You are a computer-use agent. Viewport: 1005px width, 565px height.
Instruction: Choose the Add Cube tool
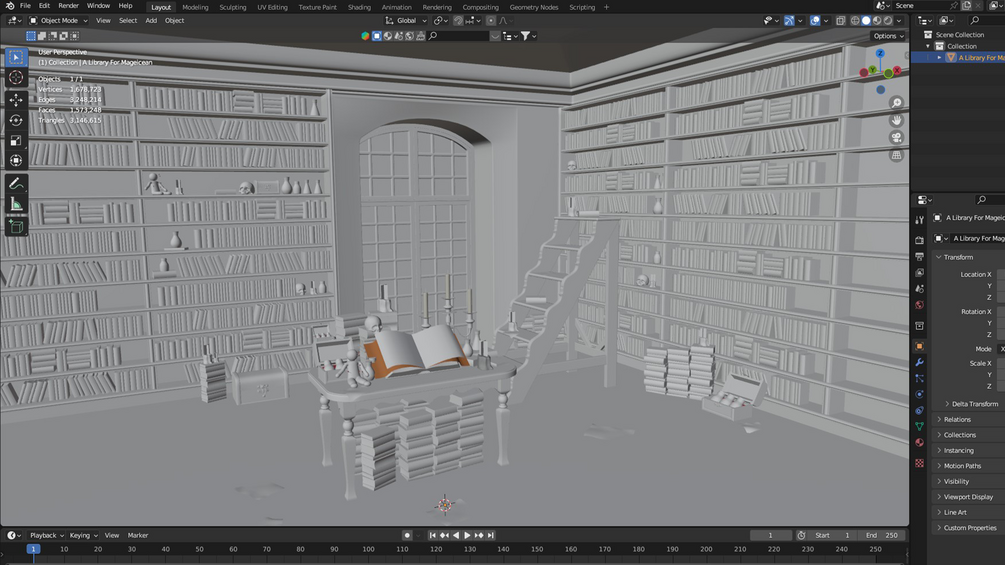pos(16,226)
